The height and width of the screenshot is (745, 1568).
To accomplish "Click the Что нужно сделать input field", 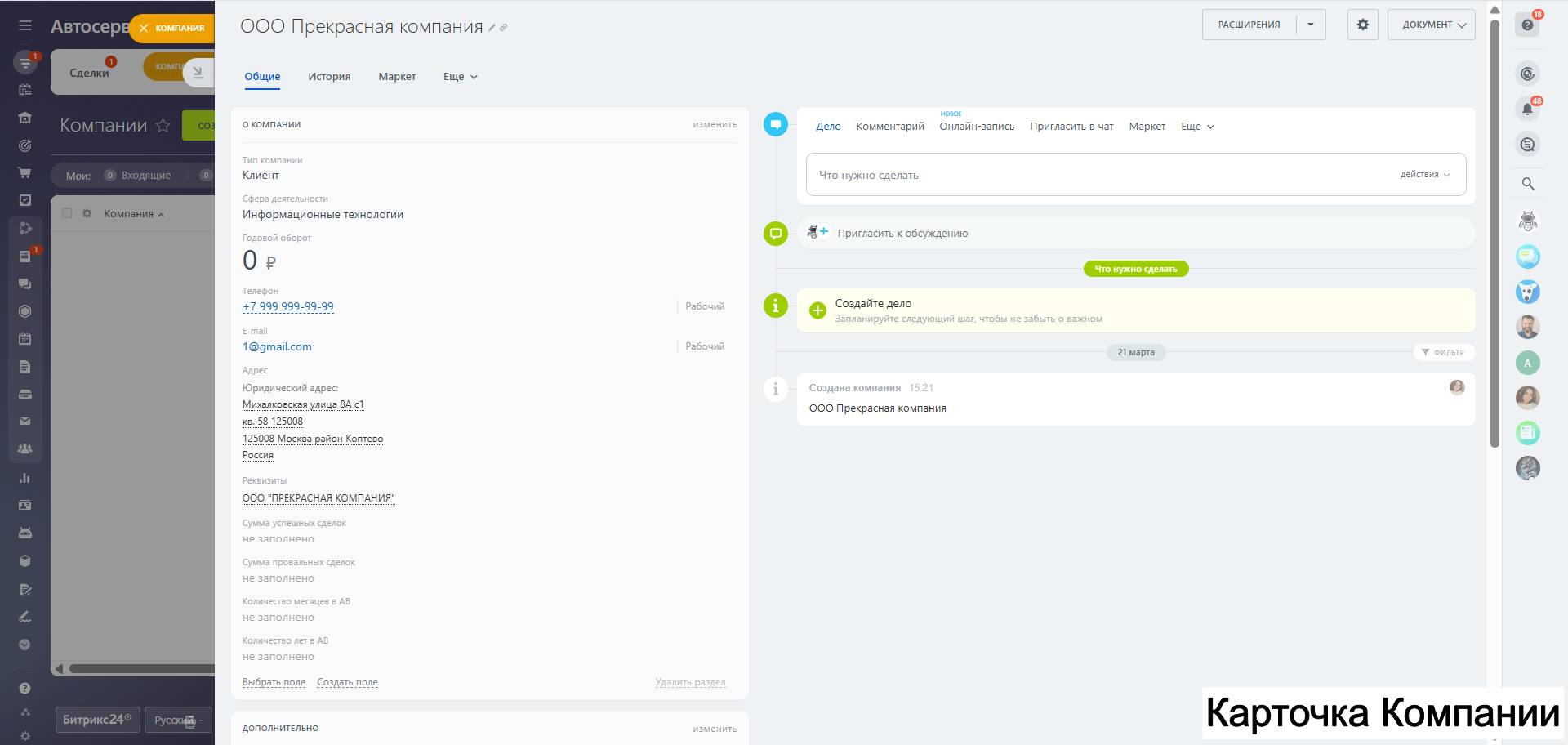I will (1094, 175).
